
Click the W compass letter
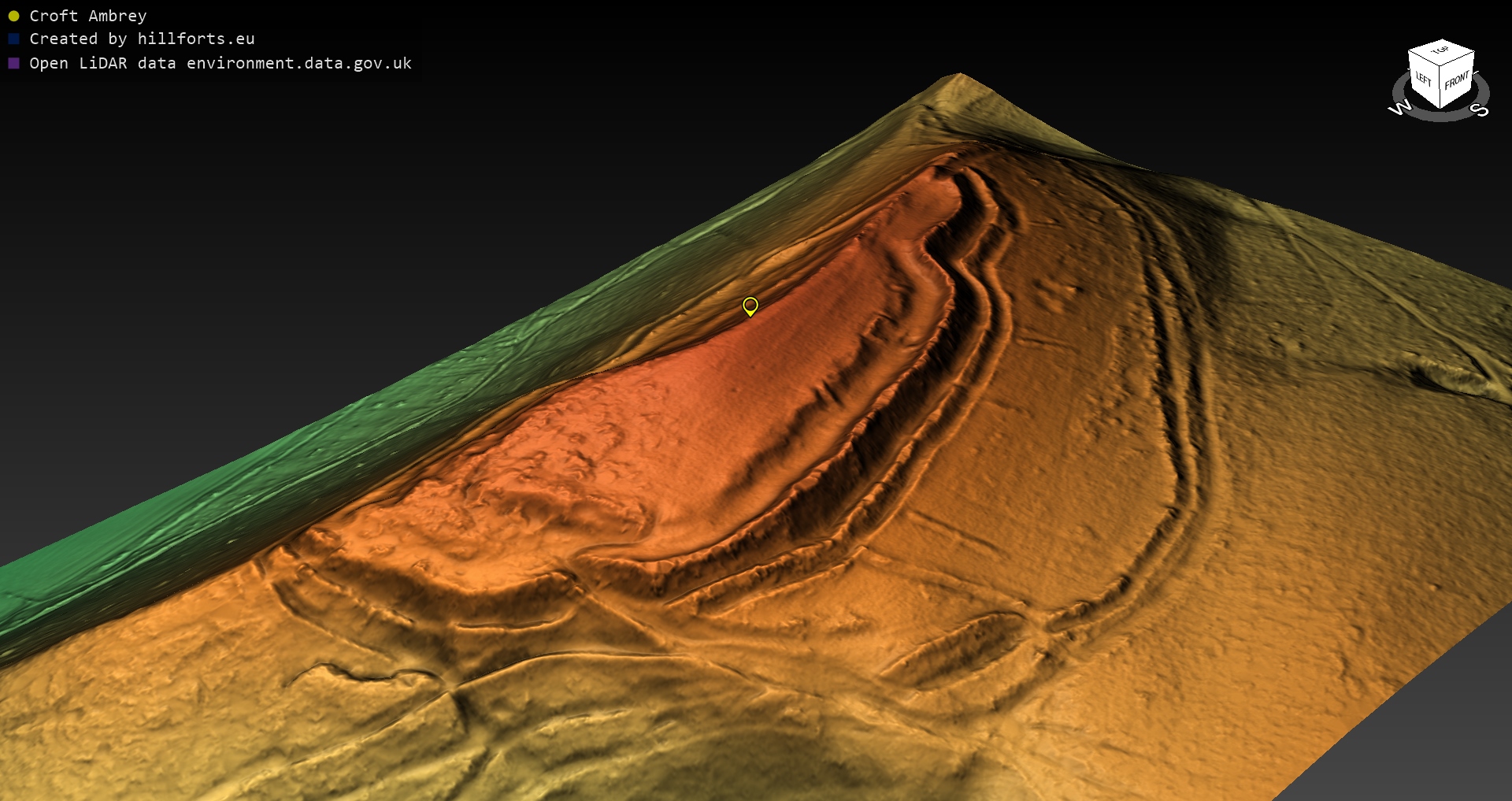(1399, 108)
